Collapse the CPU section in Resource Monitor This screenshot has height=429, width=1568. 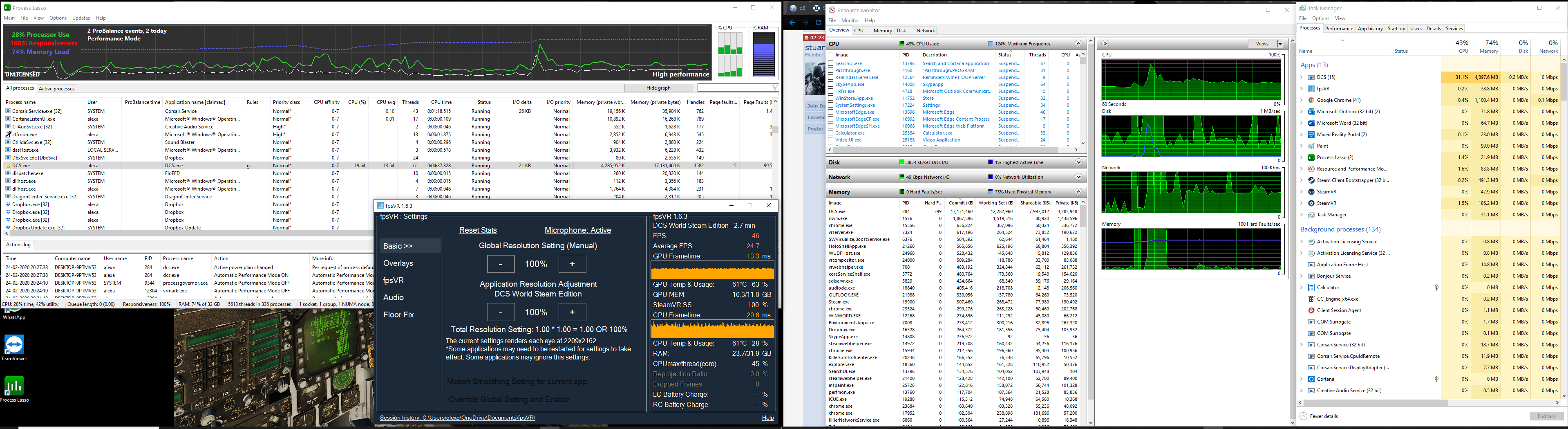1078,44
